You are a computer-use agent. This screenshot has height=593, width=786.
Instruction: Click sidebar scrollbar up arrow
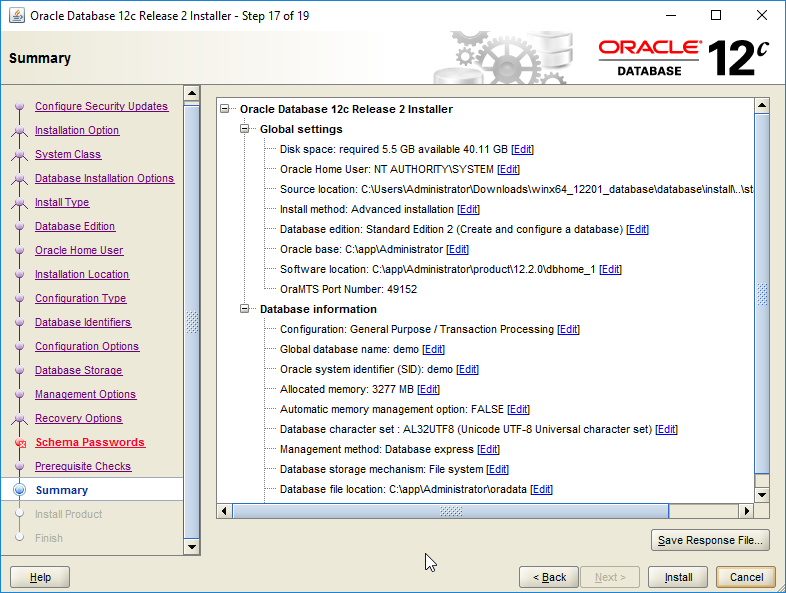coord(191,93)
